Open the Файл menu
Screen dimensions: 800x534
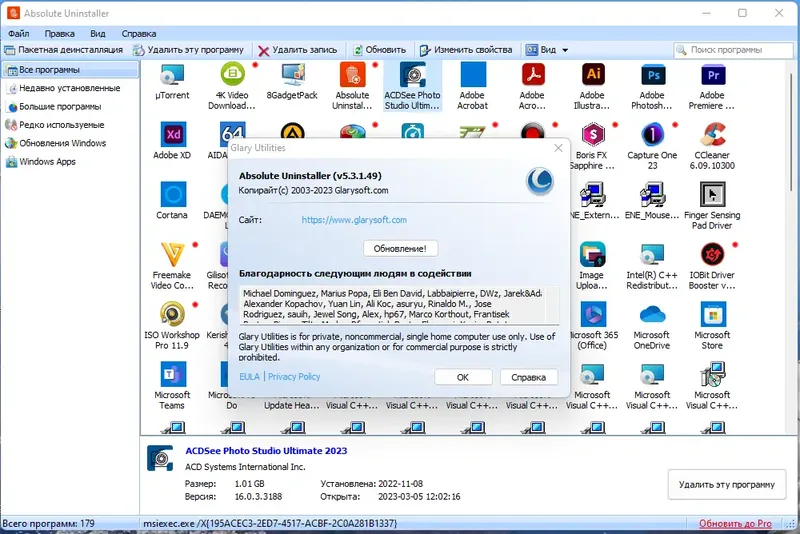point(18,34)
